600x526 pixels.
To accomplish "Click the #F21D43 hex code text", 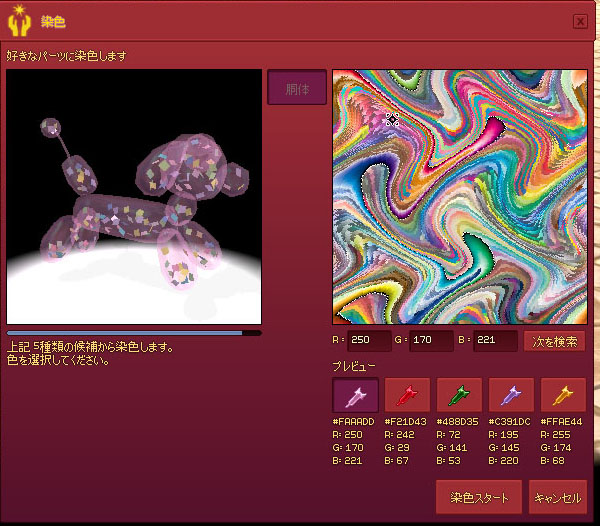I will (x=405, y=422).
